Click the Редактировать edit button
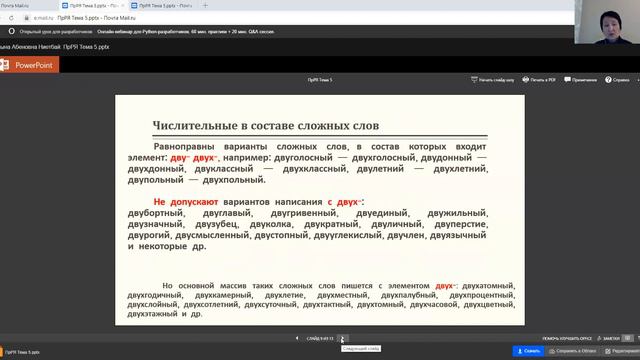The height and width of the screenshot is (360, 640). pos(622,351)
